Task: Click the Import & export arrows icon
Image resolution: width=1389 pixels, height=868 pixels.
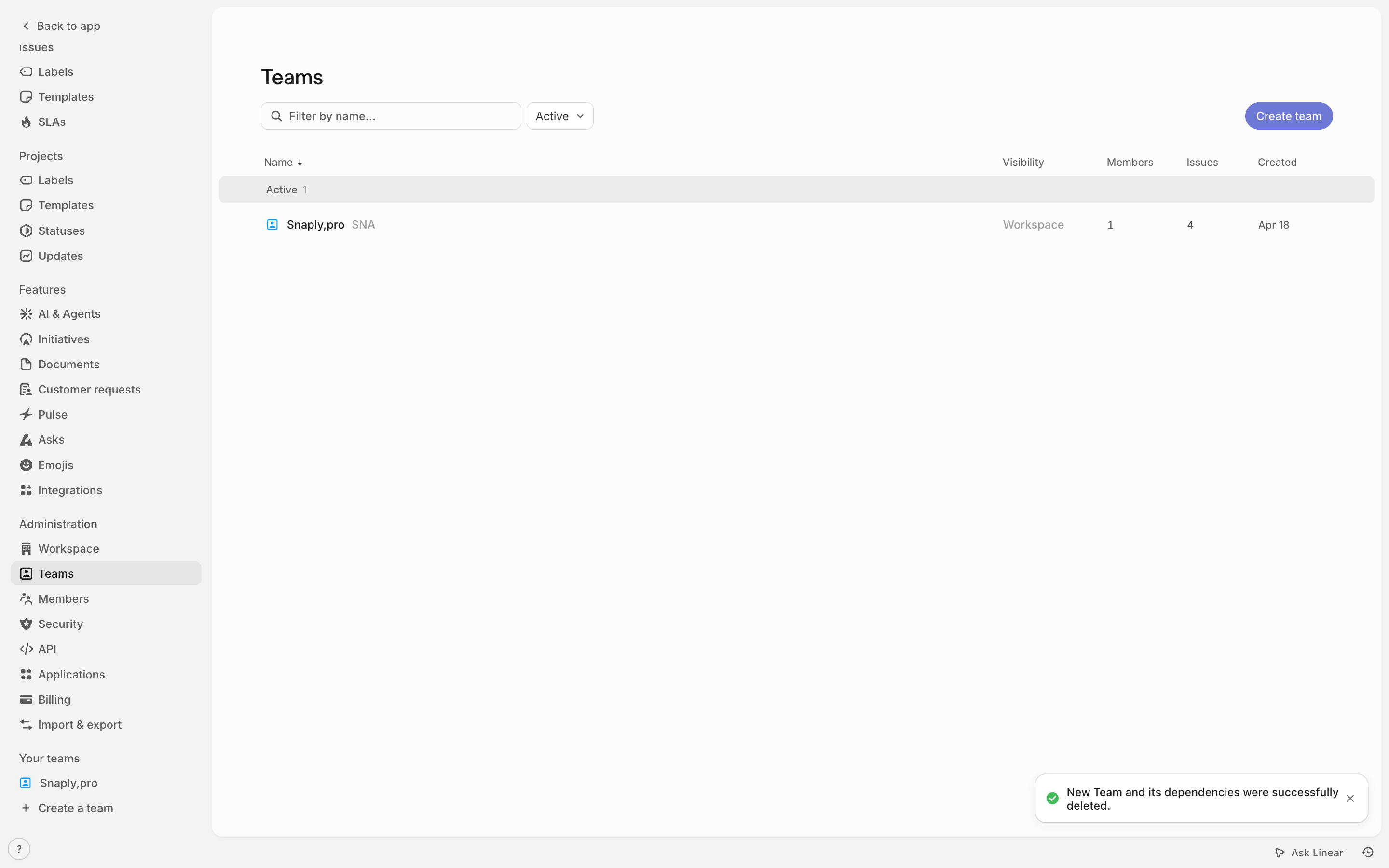Action: [x=26, y=724]
